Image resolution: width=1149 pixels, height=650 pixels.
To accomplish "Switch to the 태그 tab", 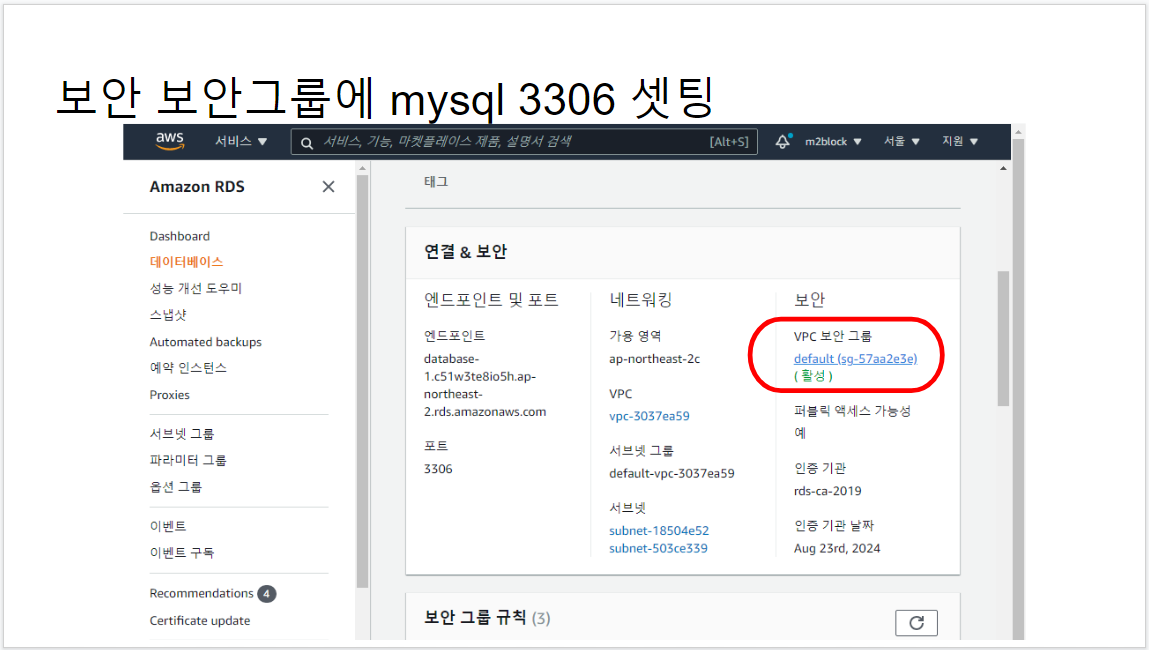I will click(436, 182).
